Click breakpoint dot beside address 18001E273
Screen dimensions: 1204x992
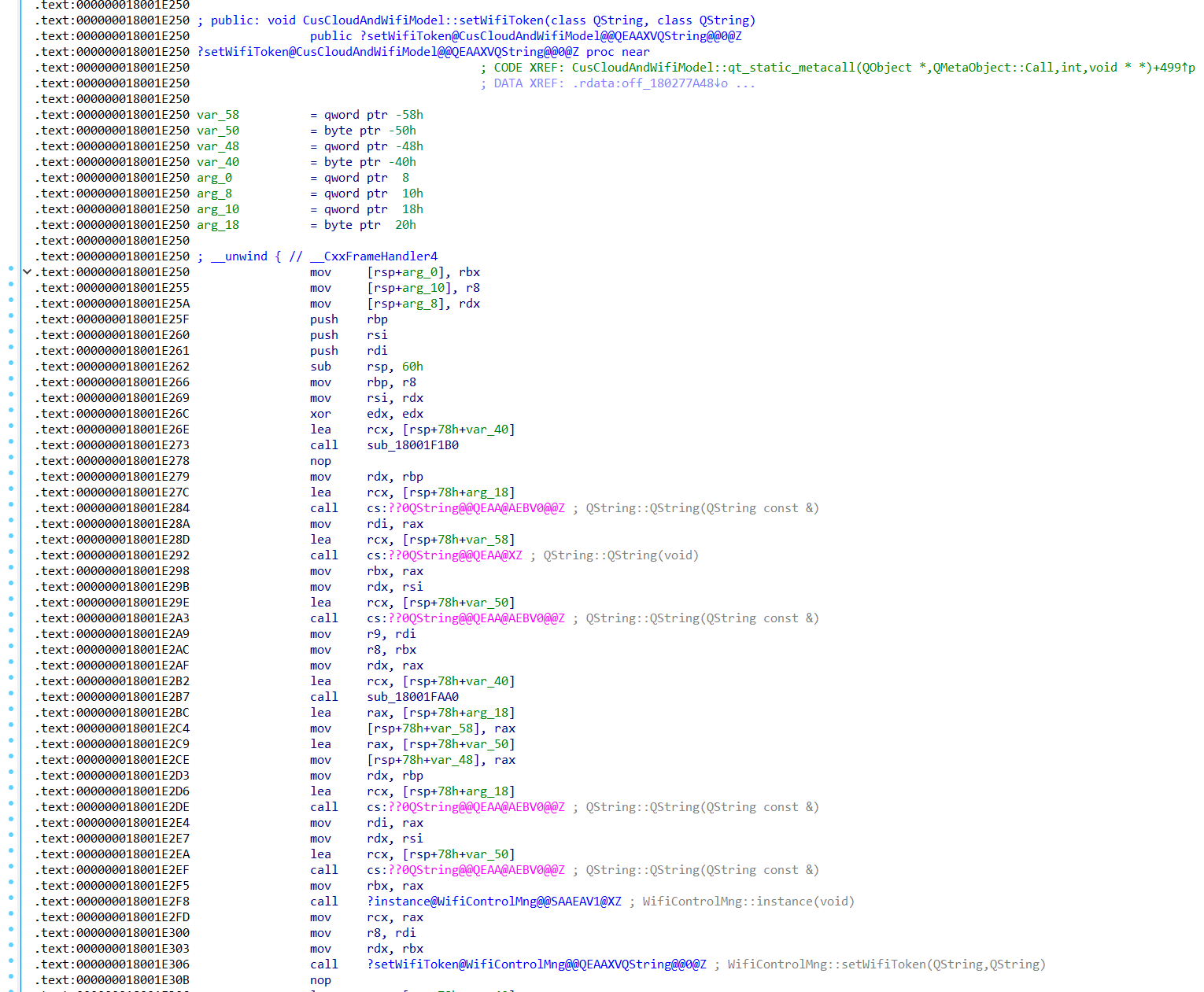pos(11,442)
